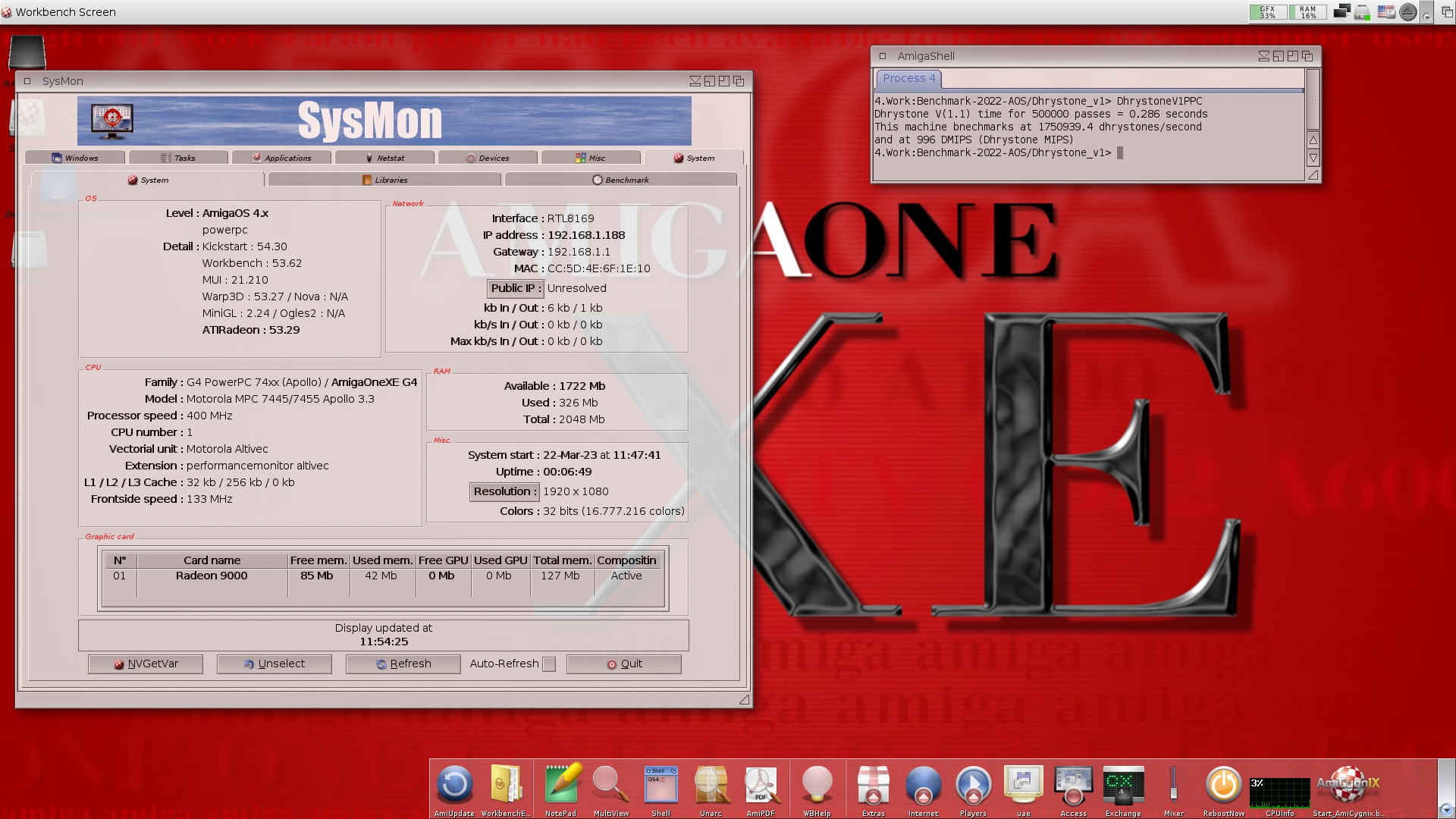Click the Resolution button
This screenshot has width=1456, height=819.
click(504, 491)
